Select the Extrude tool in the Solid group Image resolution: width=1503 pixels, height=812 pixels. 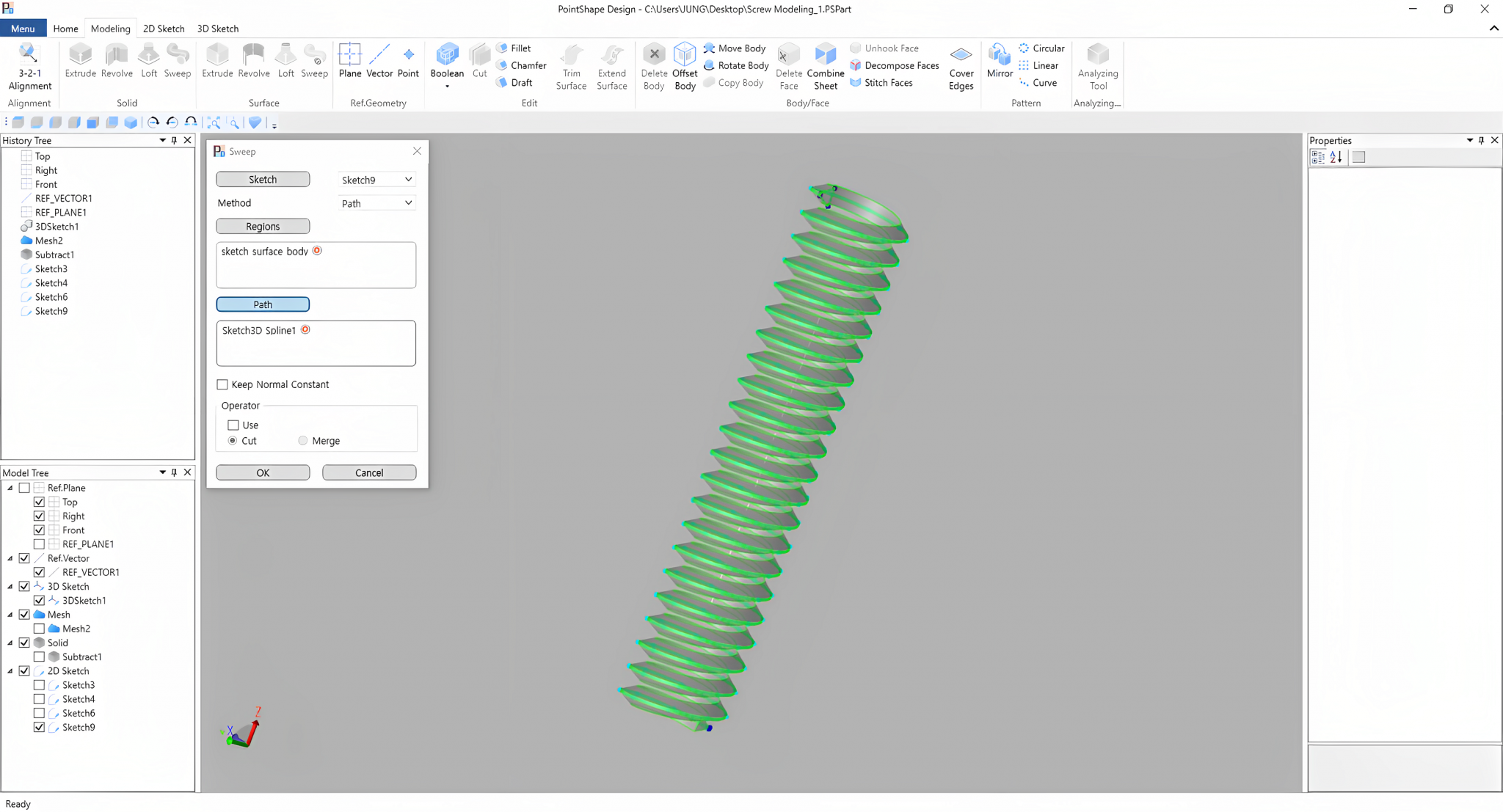coord(80,61)
